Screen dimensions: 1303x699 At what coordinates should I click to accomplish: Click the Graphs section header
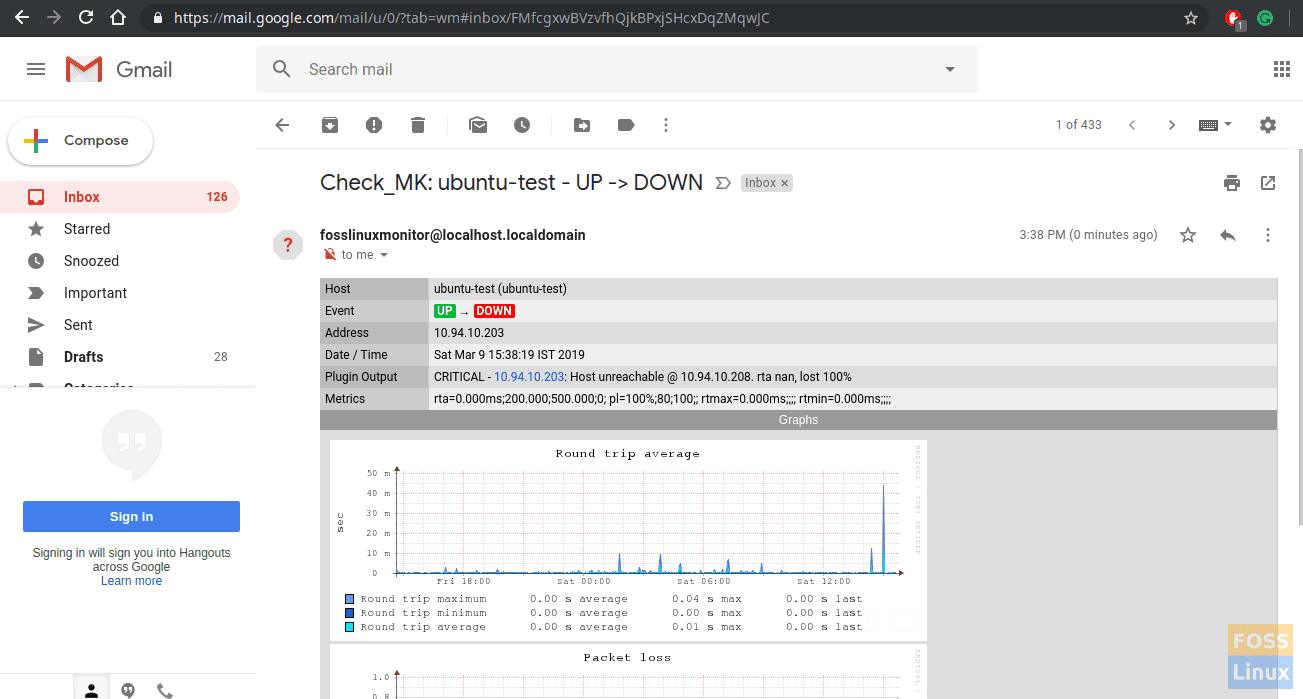(x=798, y=420)
